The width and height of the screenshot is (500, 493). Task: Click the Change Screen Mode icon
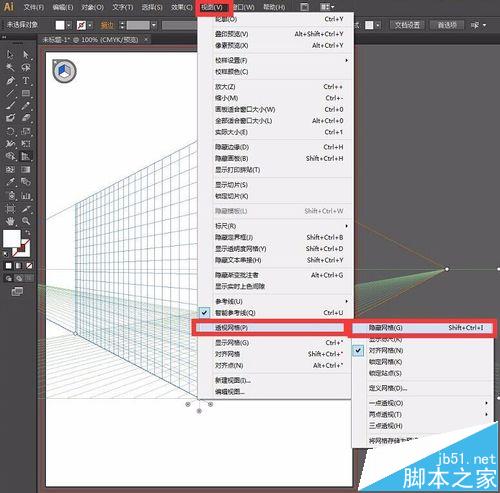click(x=17, y=292)
